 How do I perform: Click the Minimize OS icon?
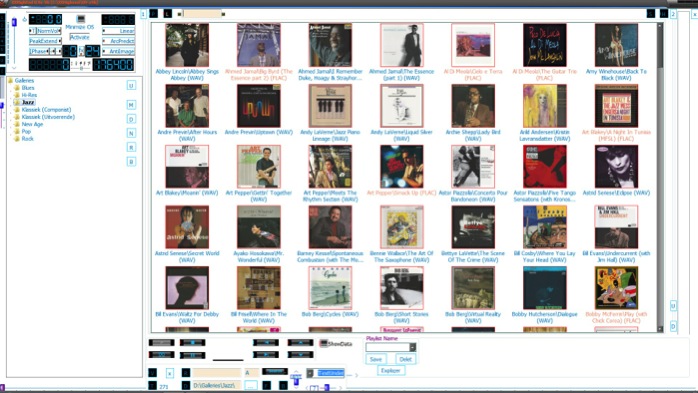pos(80,19)
